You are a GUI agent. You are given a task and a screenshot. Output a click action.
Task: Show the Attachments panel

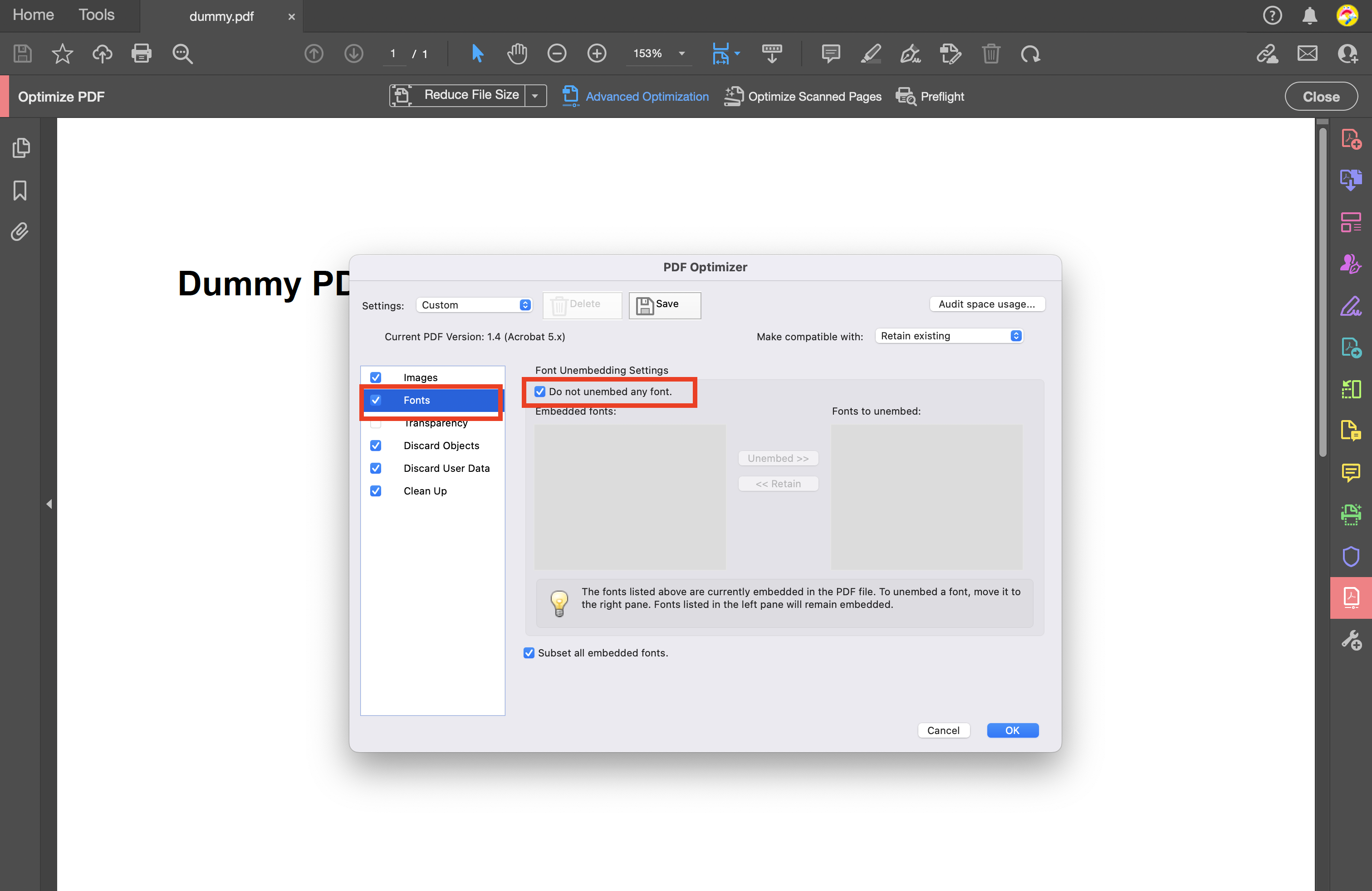[20, 231]
